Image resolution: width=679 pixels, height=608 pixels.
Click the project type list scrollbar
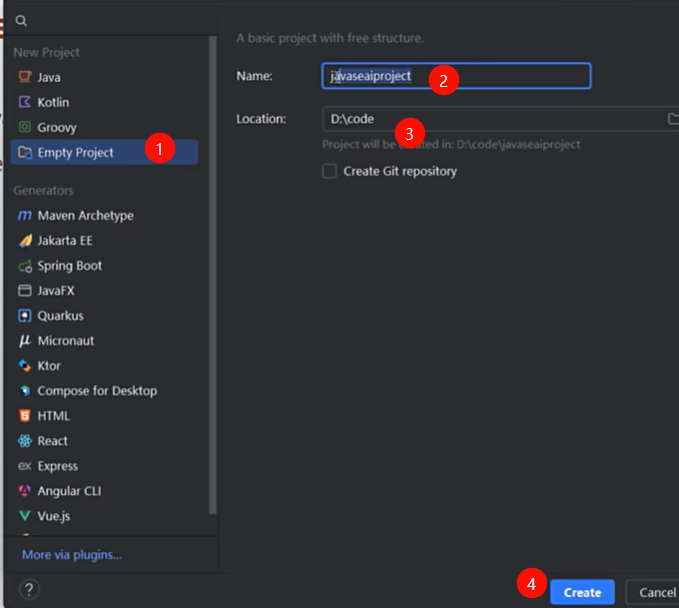click(213, 275)
